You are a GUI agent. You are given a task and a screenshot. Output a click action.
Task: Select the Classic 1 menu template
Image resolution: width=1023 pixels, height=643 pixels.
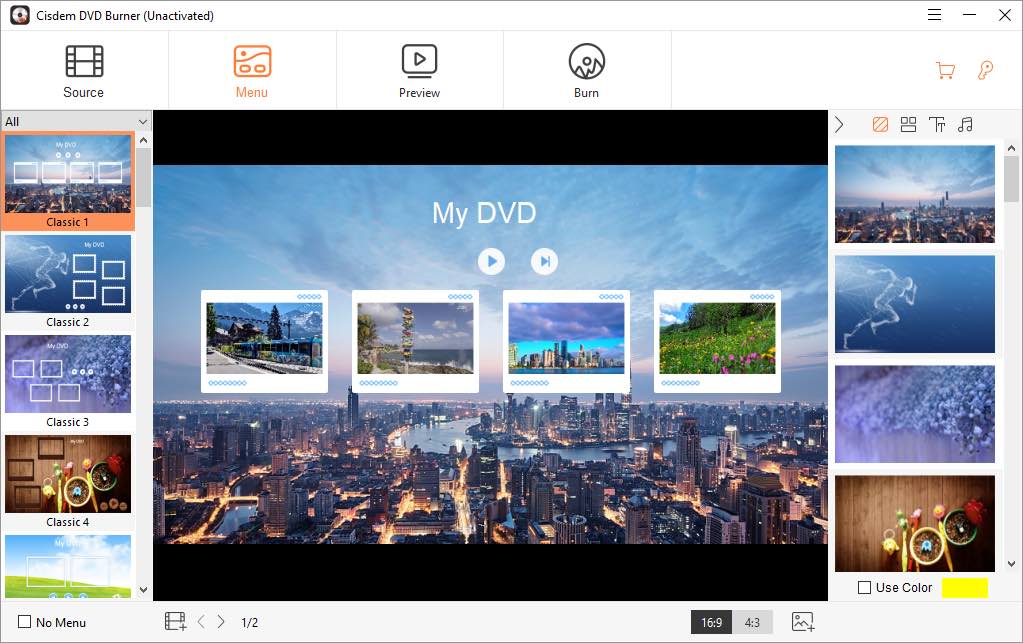click(x=68, y=181)
